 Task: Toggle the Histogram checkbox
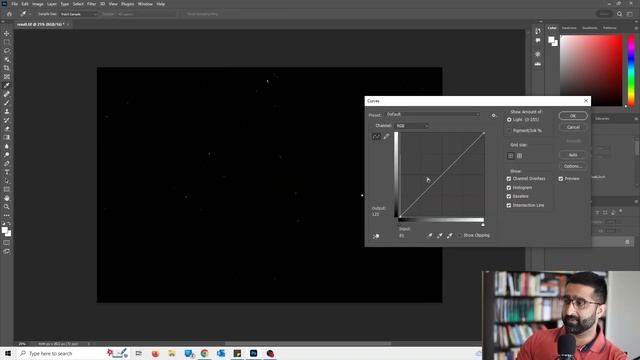pos(509,188)
